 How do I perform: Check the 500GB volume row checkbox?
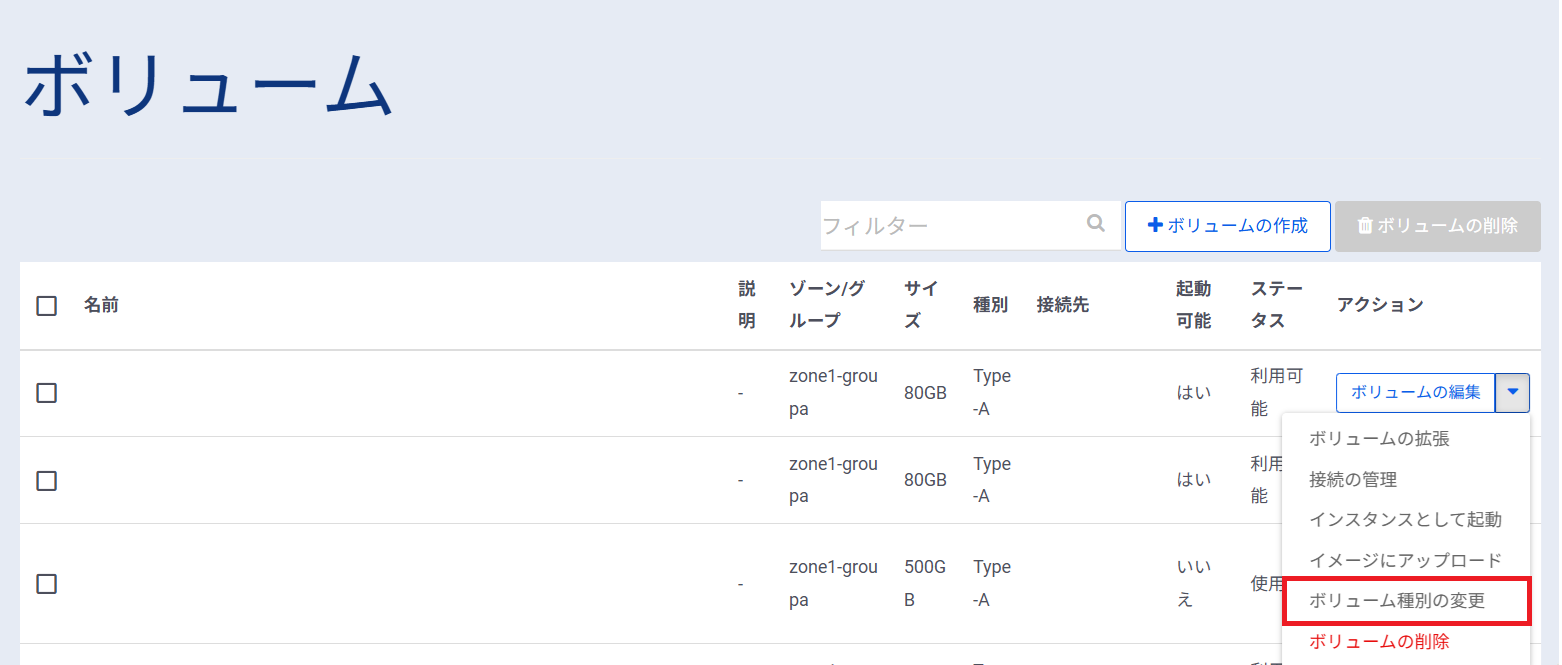[46, 584]
